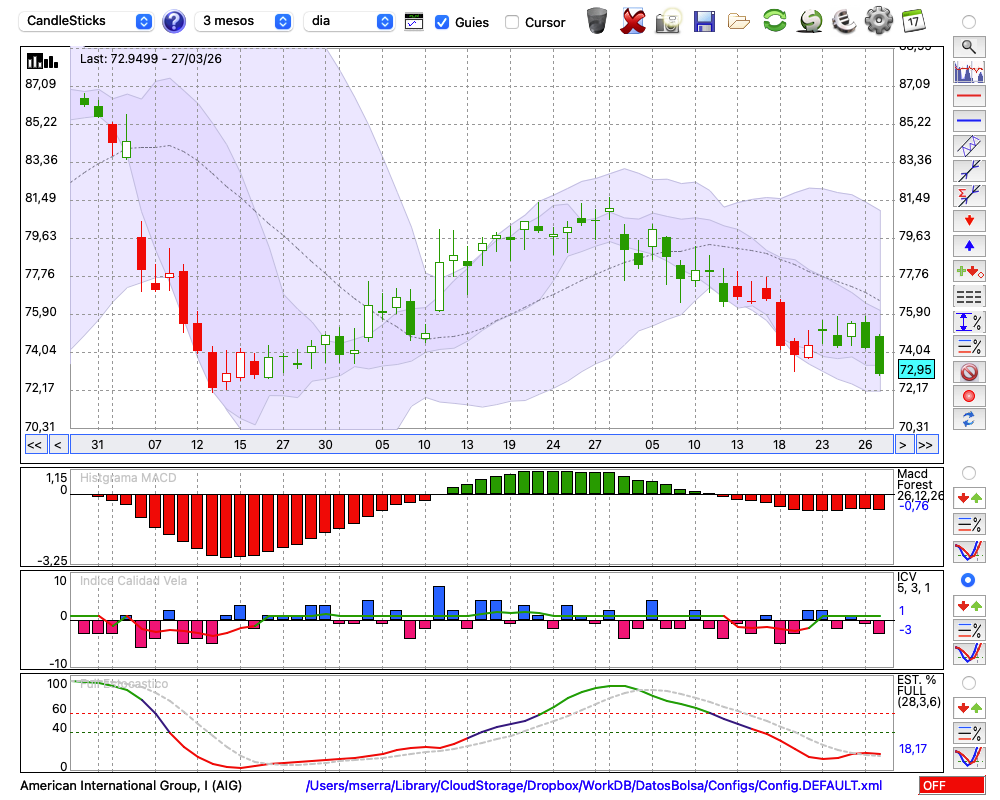1000x800 pixels.
Task: Select the radio button beside MACD panel
Action: click(x=968, y=472)
